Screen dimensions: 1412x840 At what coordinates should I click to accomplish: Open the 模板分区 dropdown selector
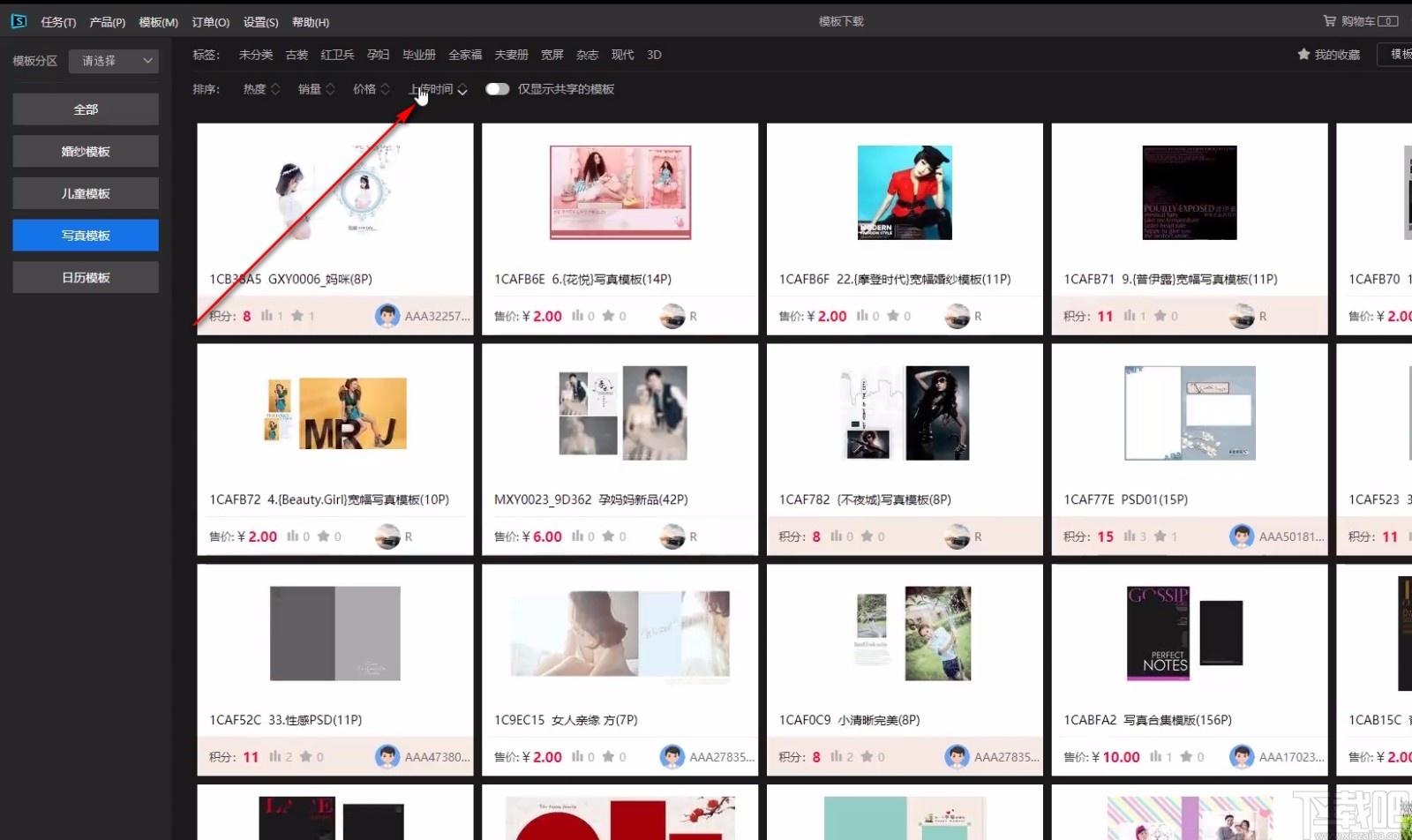coord(114,61)
